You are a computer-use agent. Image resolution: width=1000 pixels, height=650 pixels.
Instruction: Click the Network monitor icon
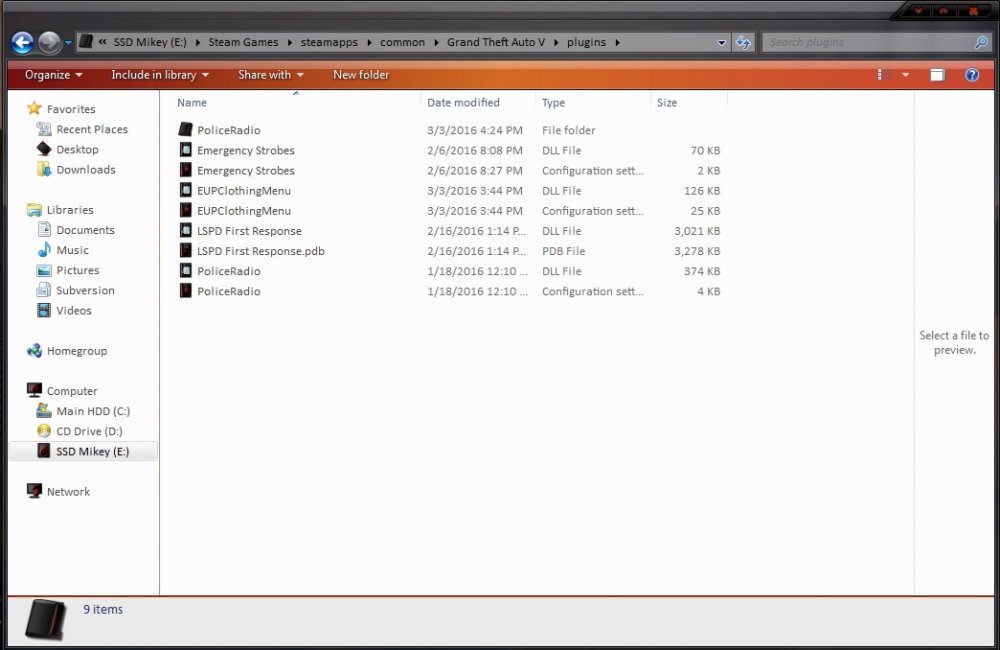coord(34,491)
